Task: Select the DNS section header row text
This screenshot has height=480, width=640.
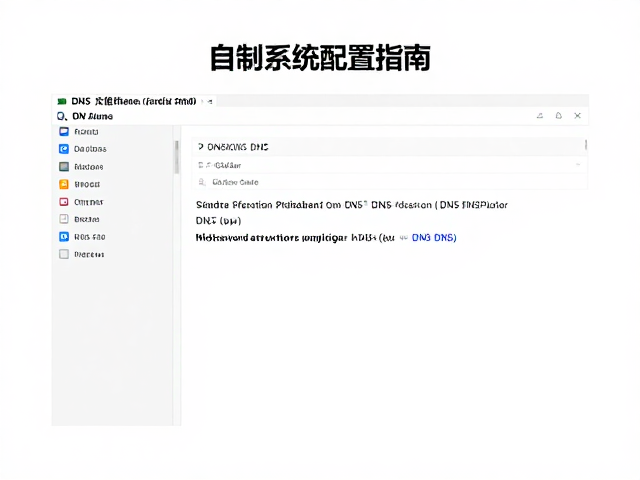Action: click(x=238, y=147)
